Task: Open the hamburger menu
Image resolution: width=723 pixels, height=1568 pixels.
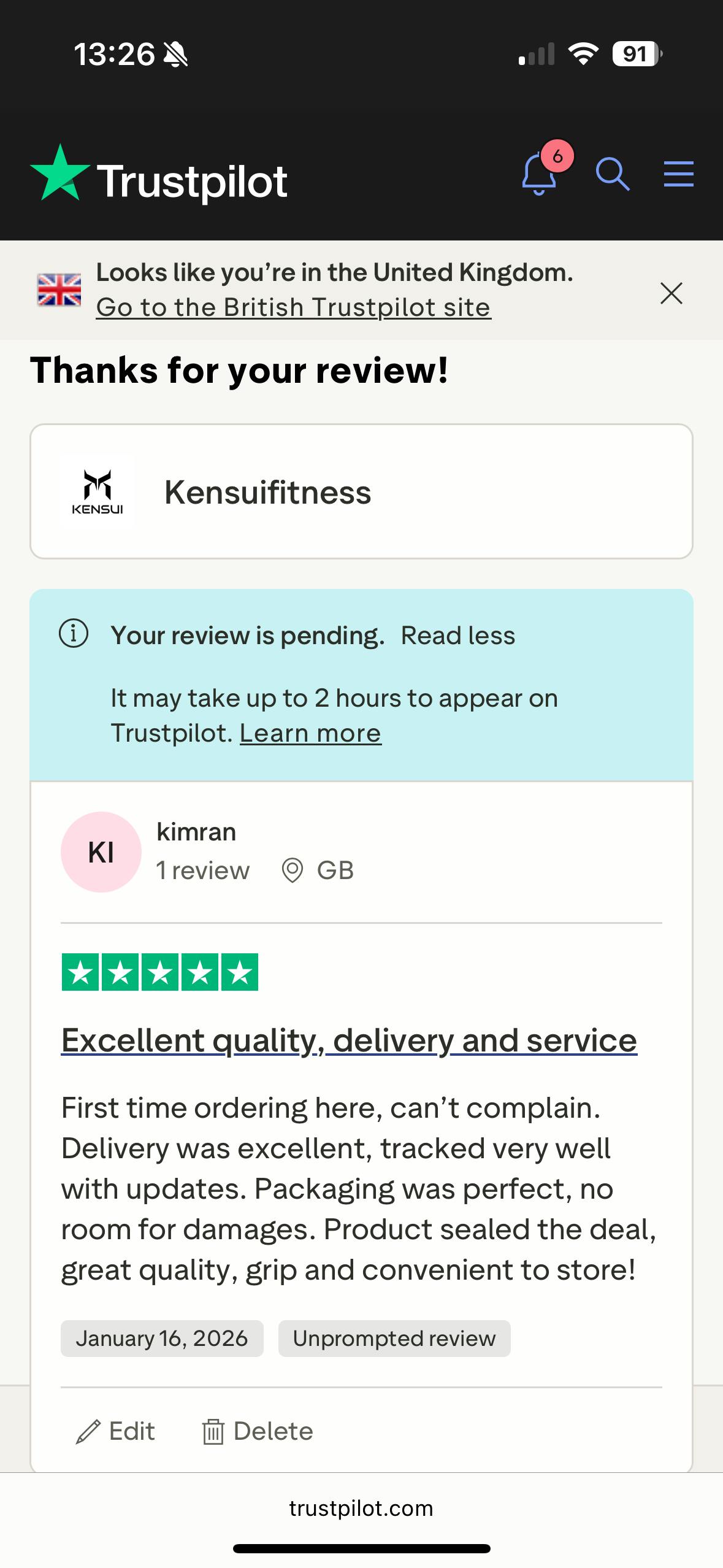Action: pos(678,174)
